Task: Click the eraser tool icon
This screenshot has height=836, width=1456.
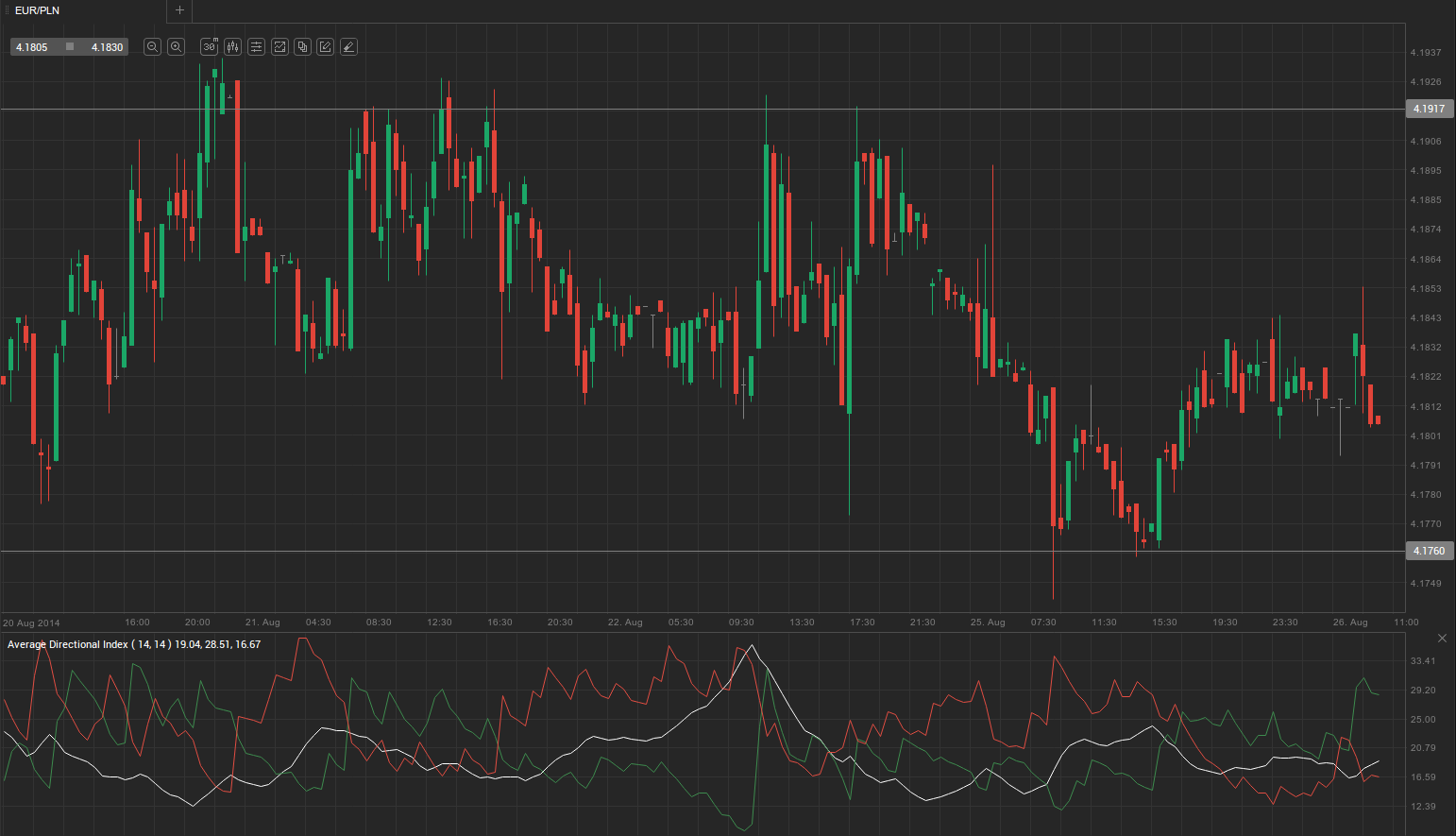Action: pos(348,47)
